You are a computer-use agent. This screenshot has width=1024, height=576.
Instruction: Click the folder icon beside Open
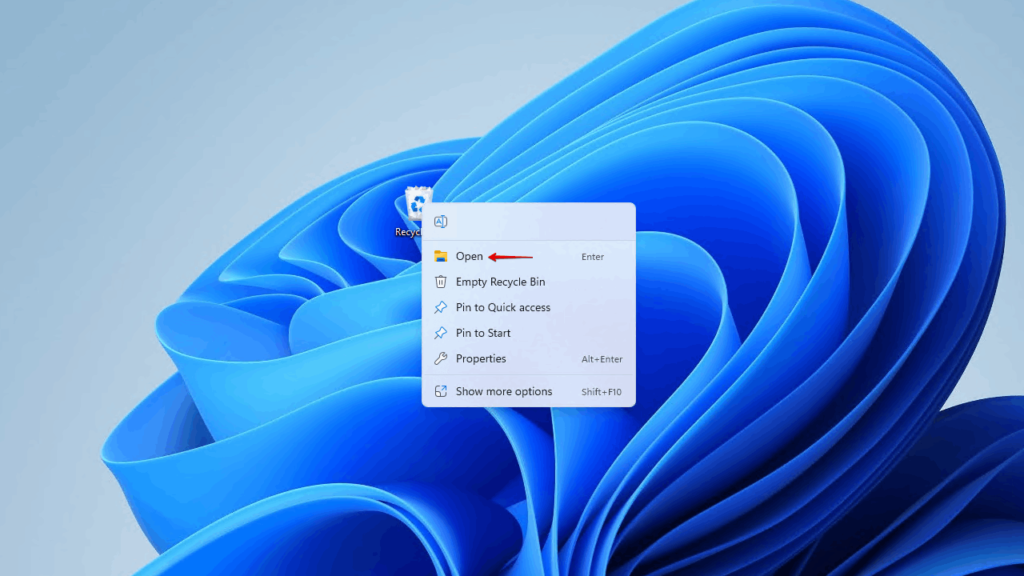click(440, 256)
